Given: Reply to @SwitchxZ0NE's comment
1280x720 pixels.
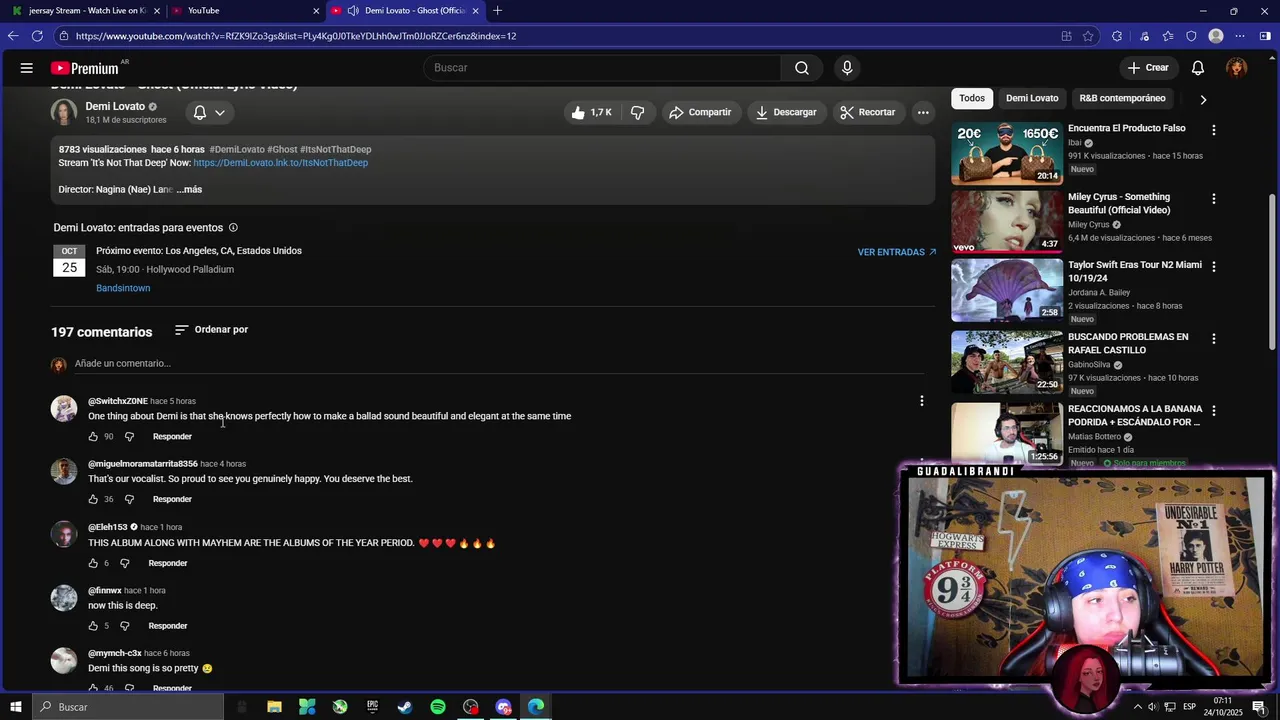Looking at the screenshot, I should 172,437.
